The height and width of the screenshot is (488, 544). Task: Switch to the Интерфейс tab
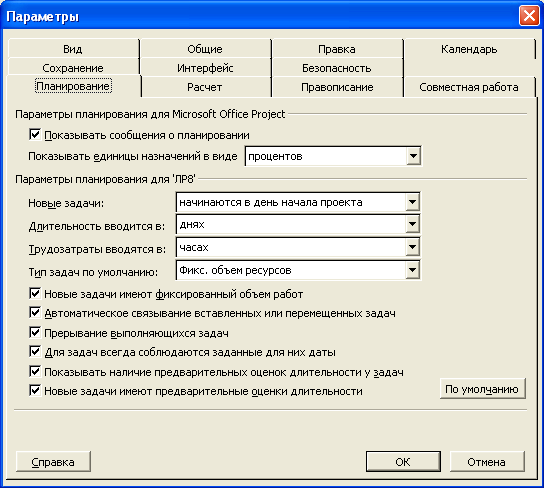point(205,68)
